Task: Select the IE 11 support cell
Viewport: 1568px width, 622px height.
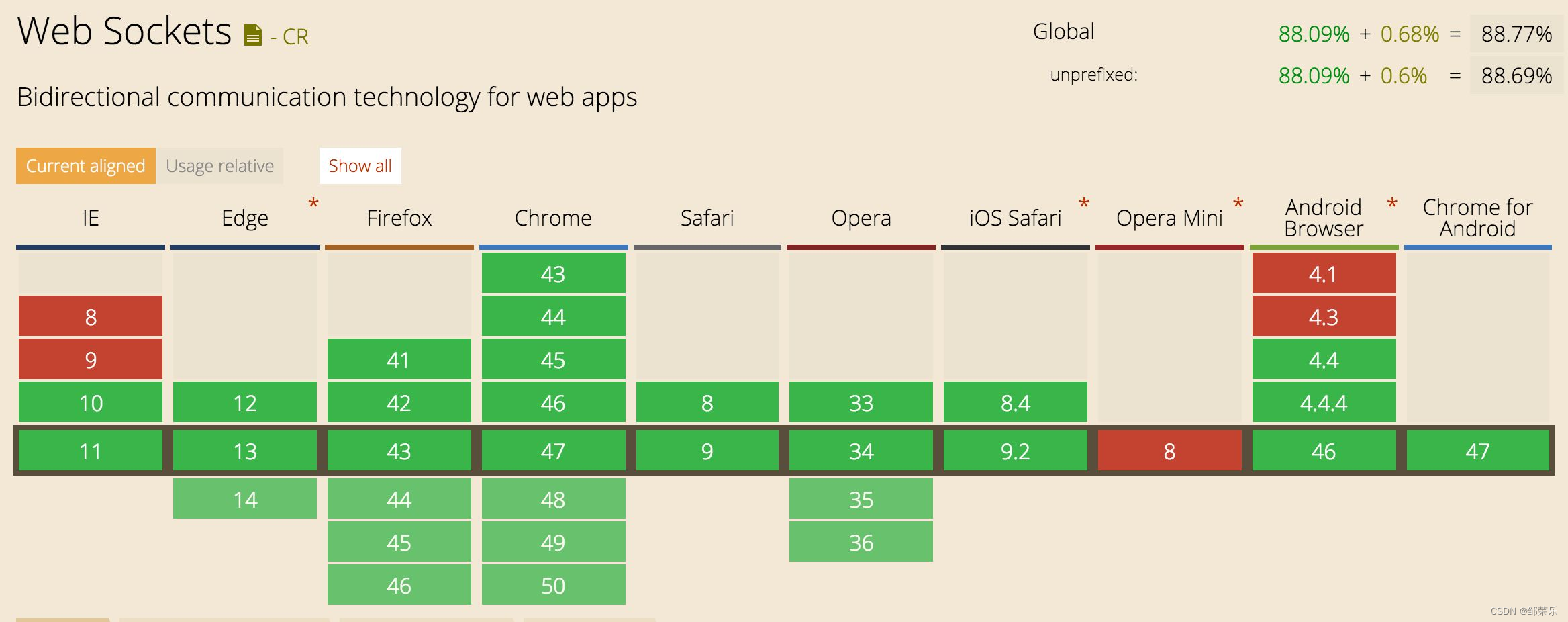Action: (90, 451)
